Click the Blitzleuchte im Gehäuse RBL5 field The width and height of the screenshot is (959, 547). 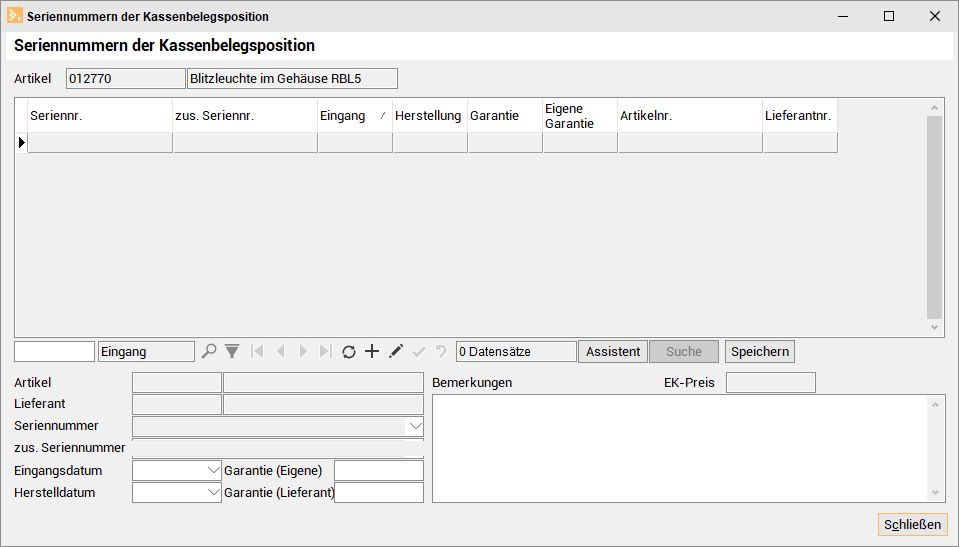pos(292,78)
